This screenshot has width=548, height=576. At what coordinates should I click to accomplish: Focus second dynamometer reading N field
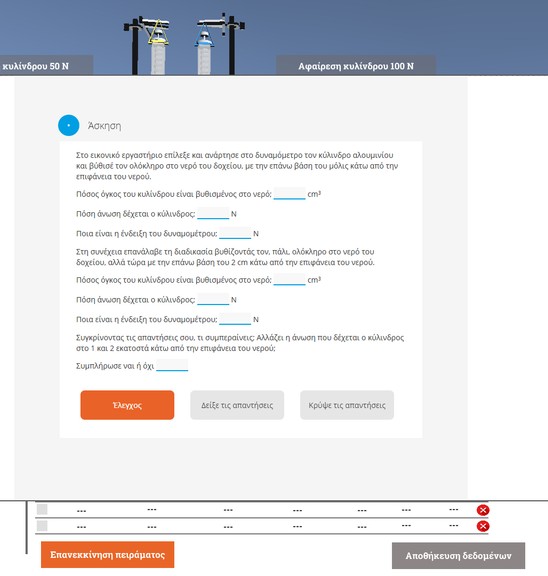point(235,319)
